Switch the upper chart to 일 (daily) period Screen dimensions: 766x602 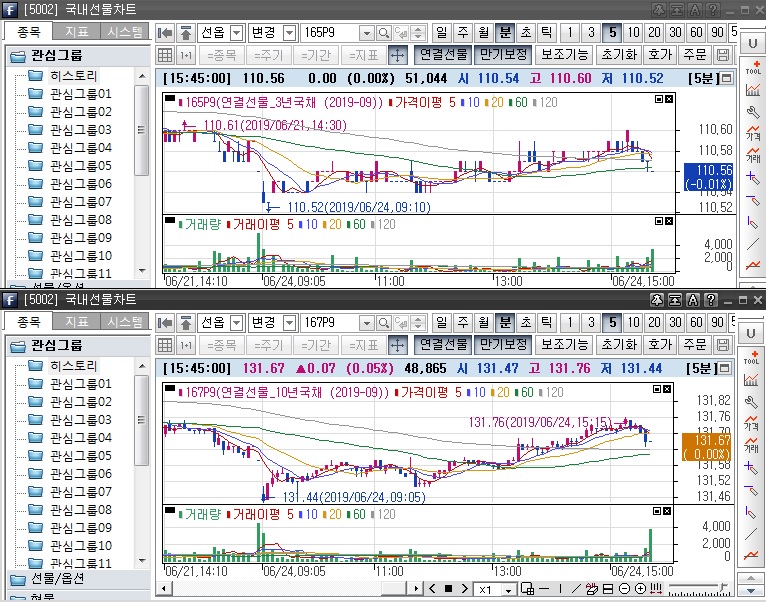click(x=442, y=33)
